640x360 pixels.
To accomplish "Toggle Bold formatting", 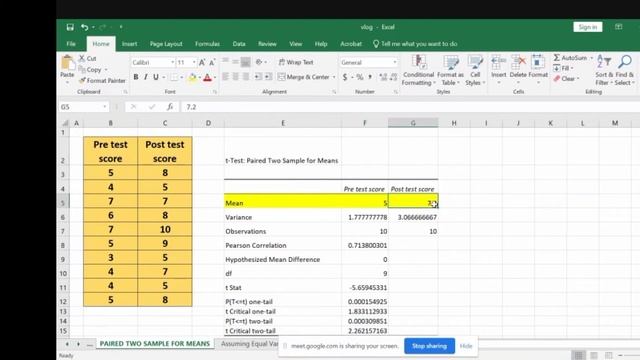I will coord(136,77).
